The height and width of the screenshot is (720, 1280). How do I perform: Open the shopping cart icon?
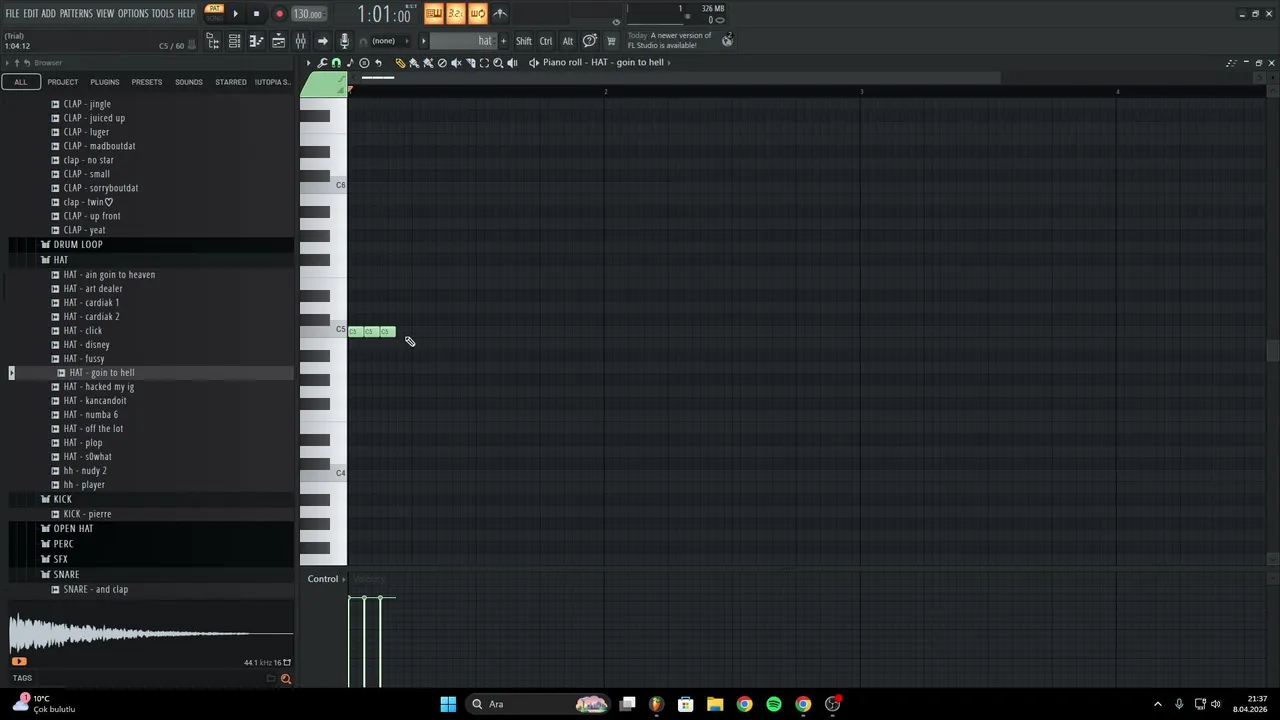611,41
